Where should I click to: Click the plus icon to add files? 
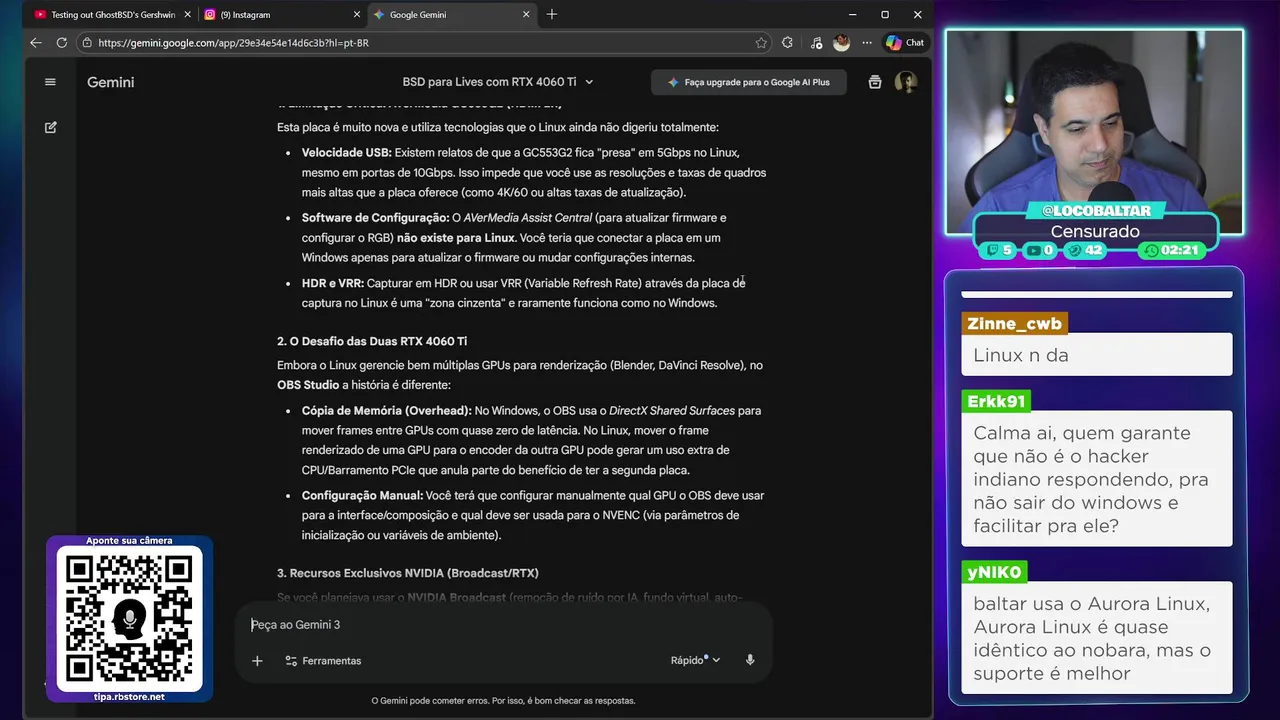[257, 660]
